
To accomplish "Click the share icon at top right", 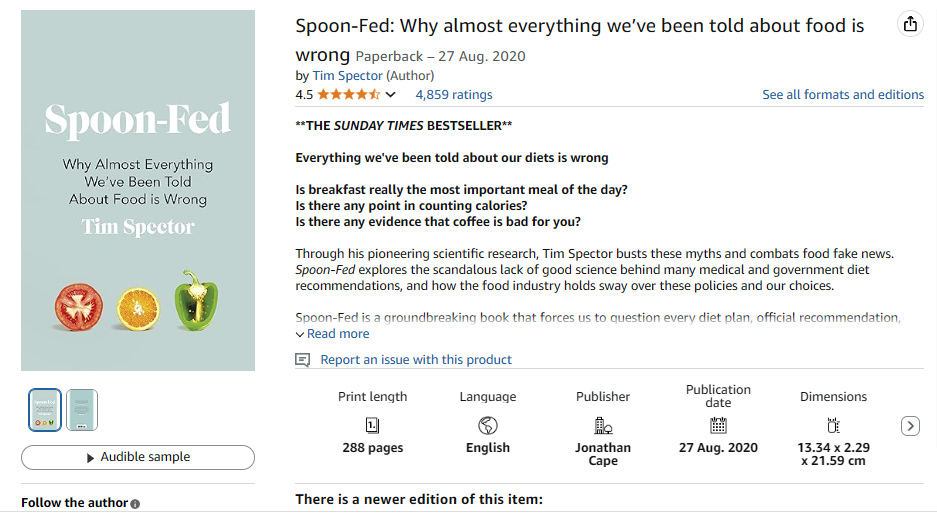I will [x=910, y=25].
